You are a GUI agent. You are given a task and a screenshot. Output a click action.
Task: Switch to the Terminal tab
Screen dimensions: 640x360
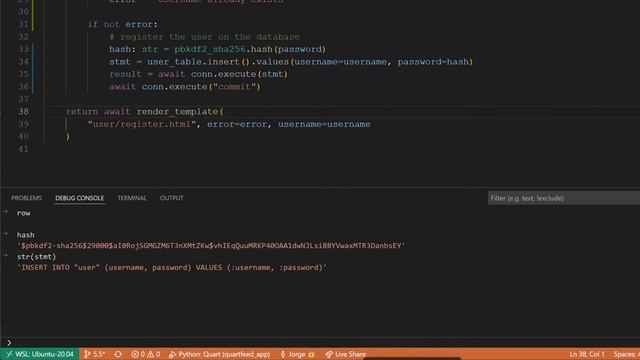tap(132, 198)
